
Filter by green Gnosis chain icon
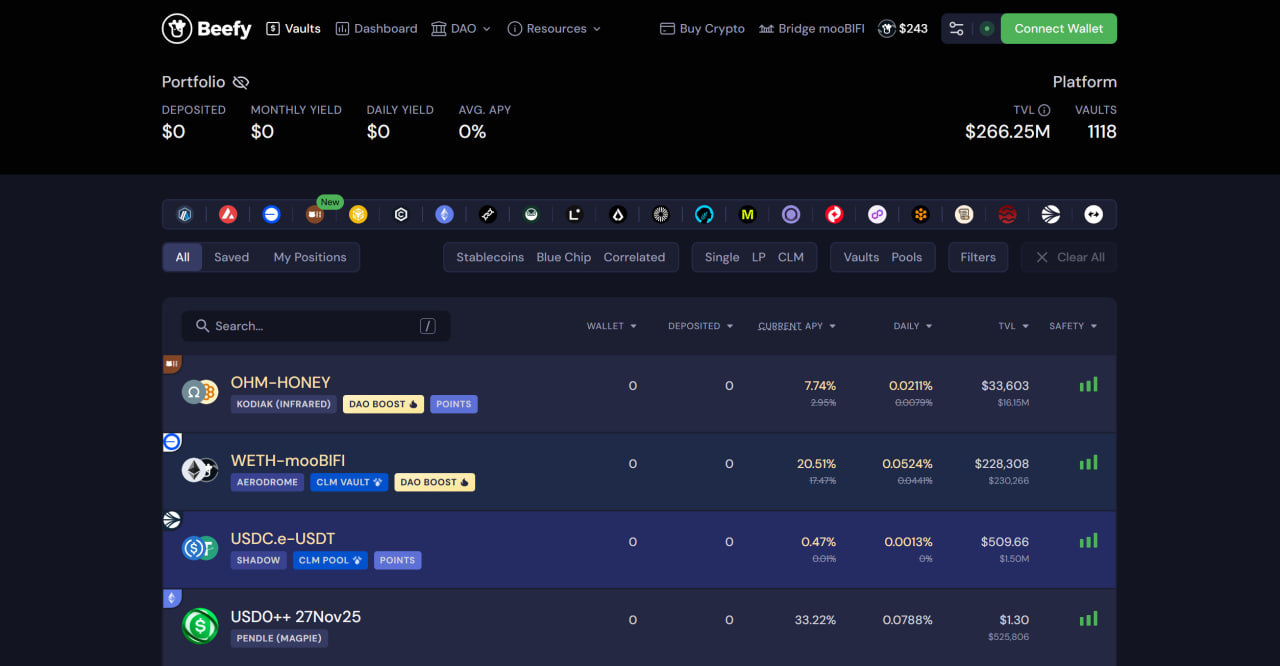pos(531,214)
